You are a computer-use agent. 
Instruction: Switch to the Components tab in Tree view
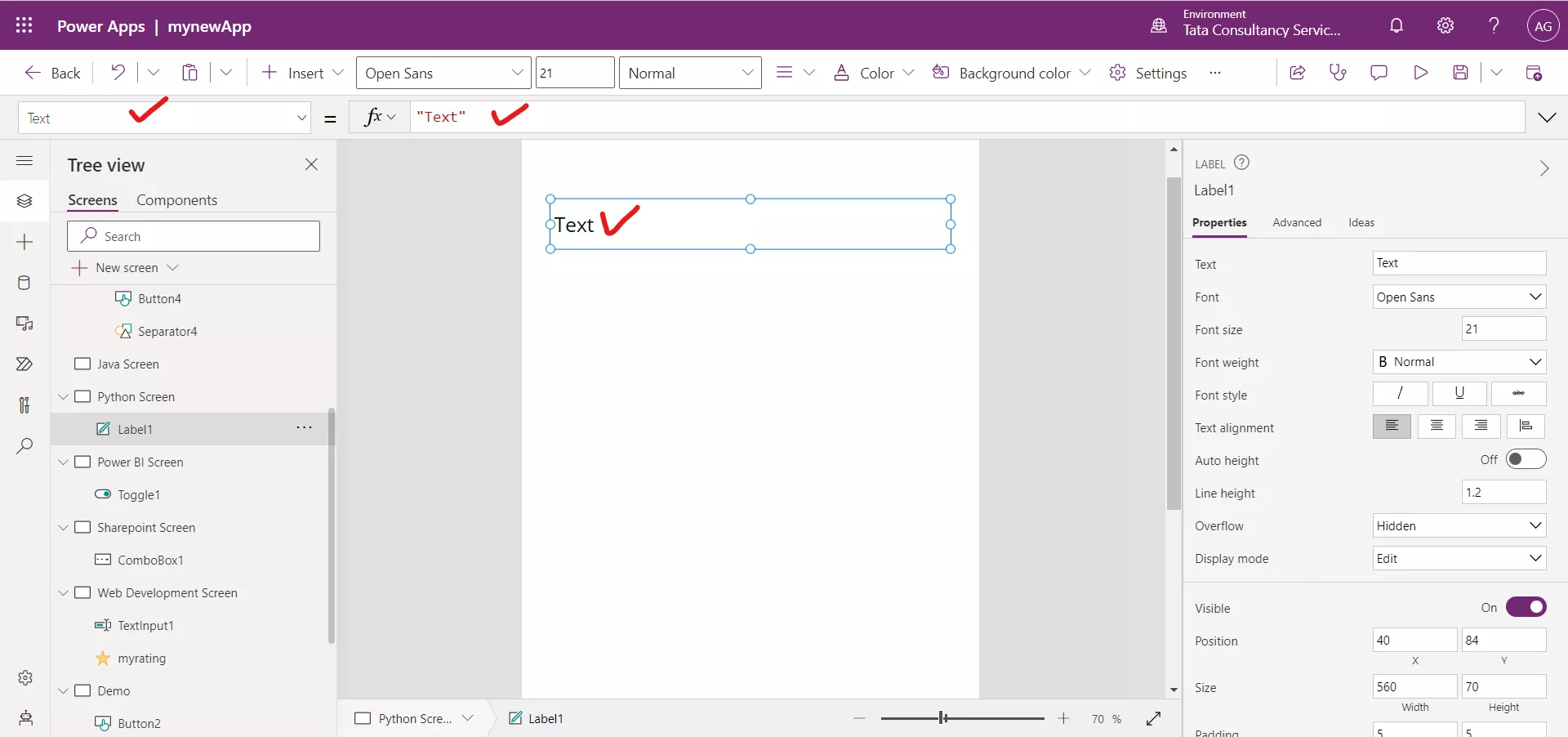(x=177, y=200)
